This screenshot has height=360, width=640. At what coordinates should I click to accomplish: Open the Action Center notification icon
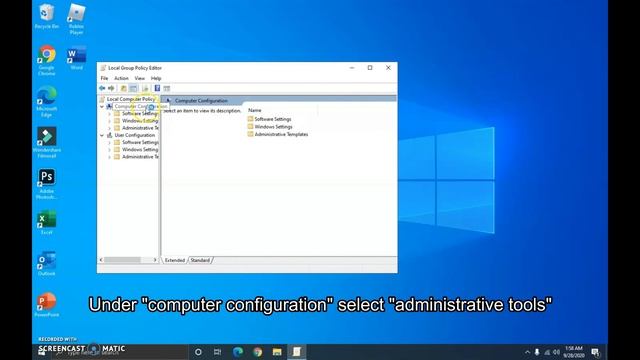point(595,352)
